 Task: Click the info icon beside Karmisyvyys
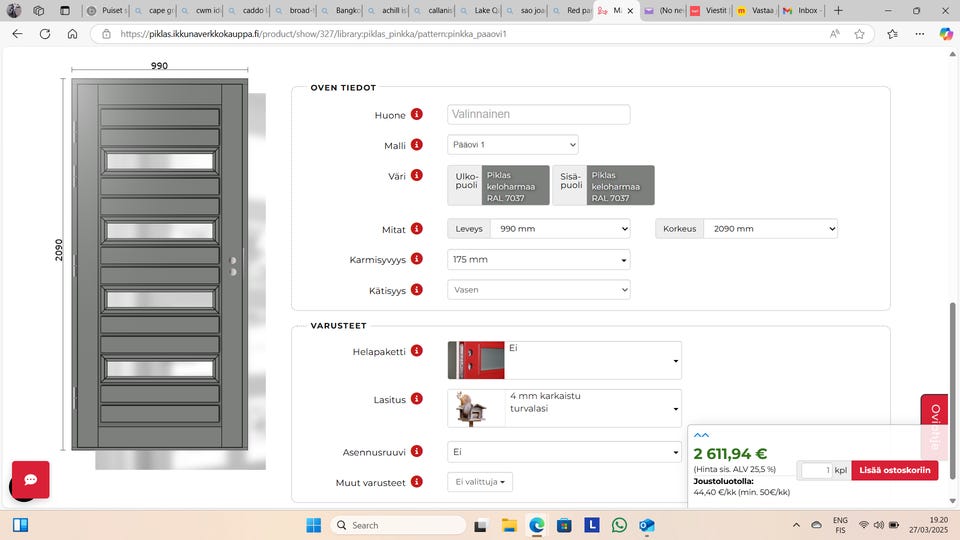[417, 260]
